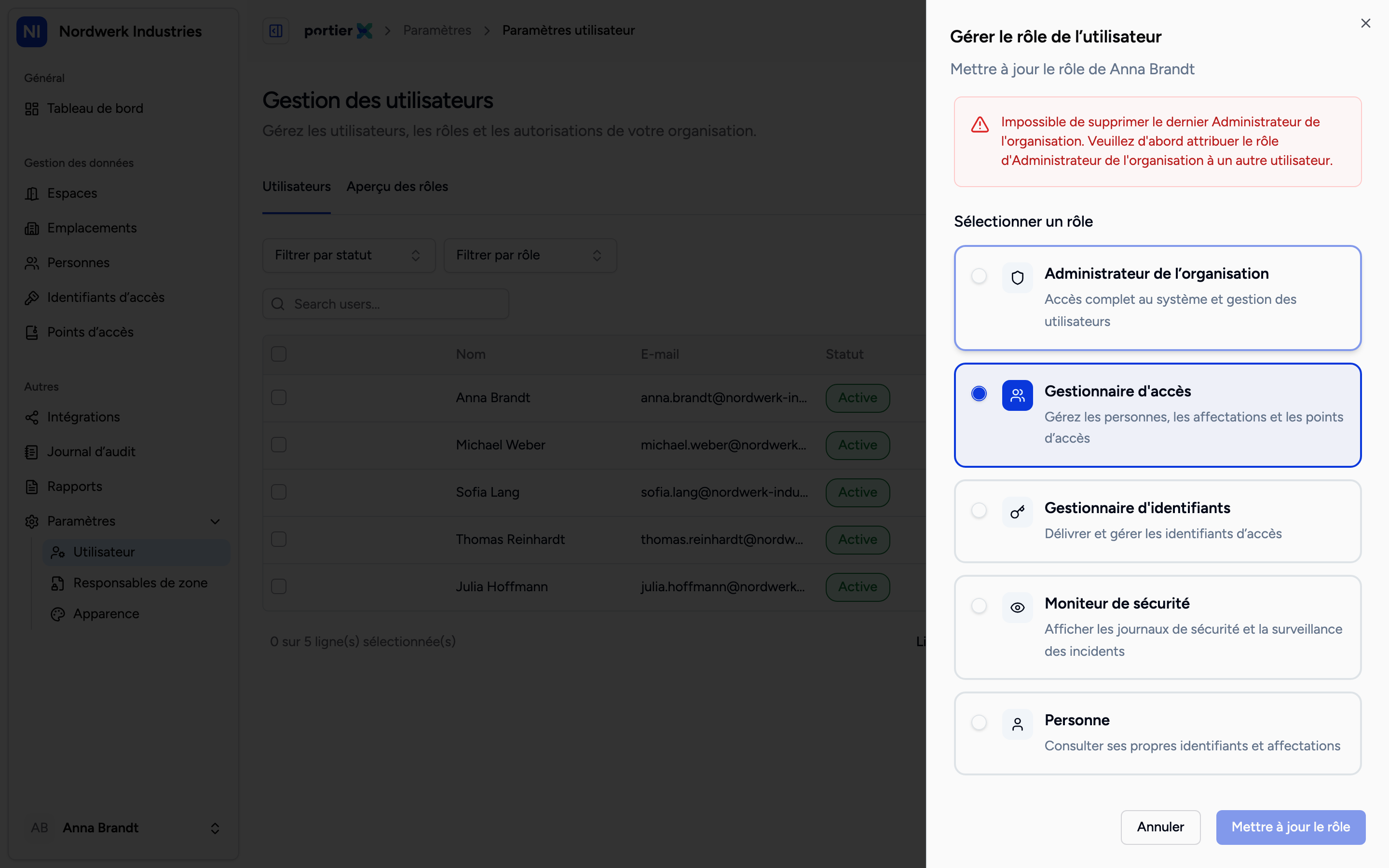Check the Michael Weber row checkbox

coord(279,445)
